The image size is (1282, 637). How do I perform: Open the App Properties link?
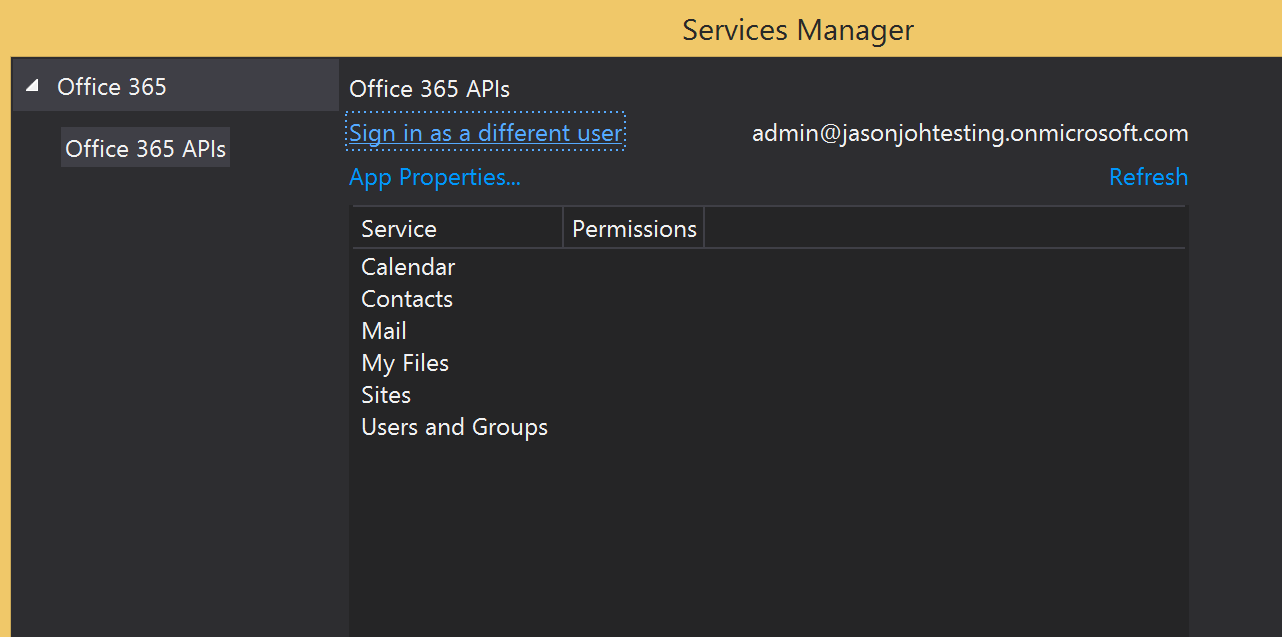[434, 177]
